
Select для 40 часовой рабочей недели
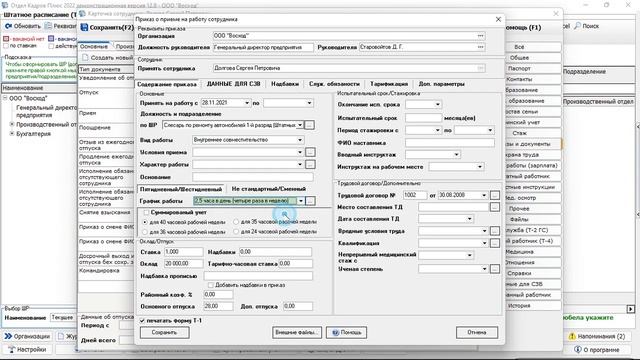click(145, 222)
